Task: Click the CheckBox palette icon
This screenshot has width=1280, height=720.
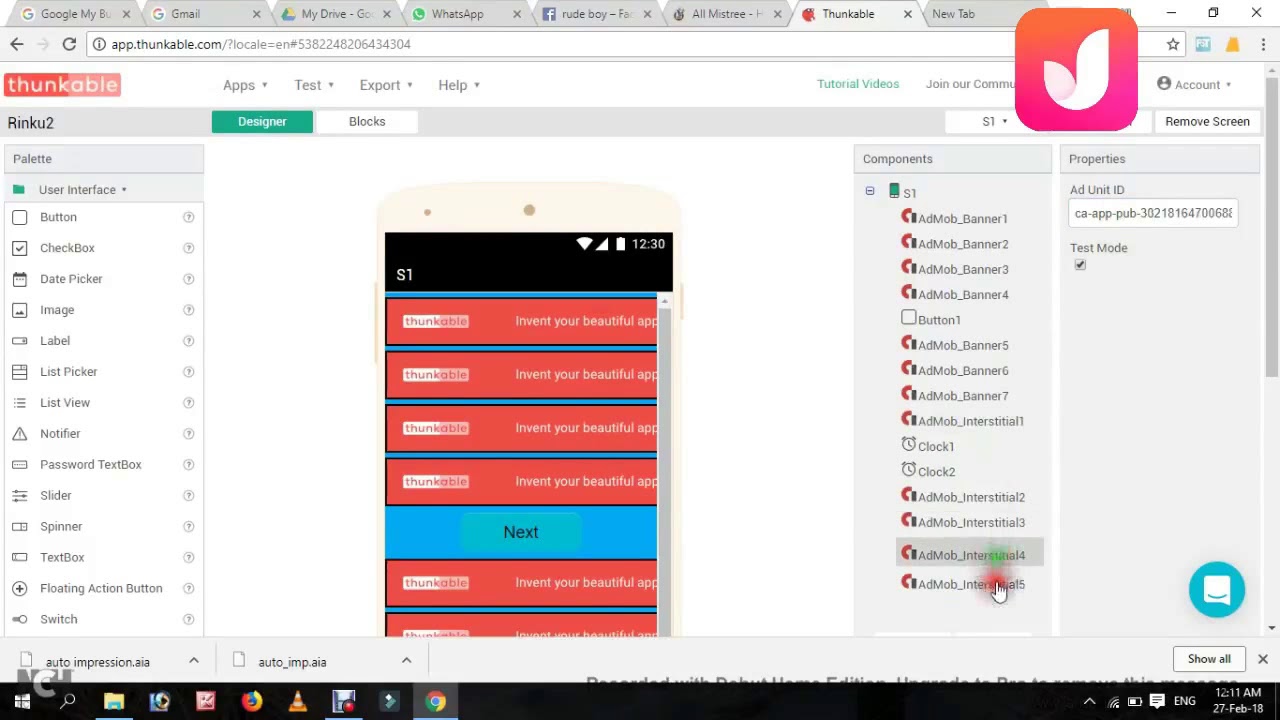Action: pyautogui.click(x=20, y=248)
